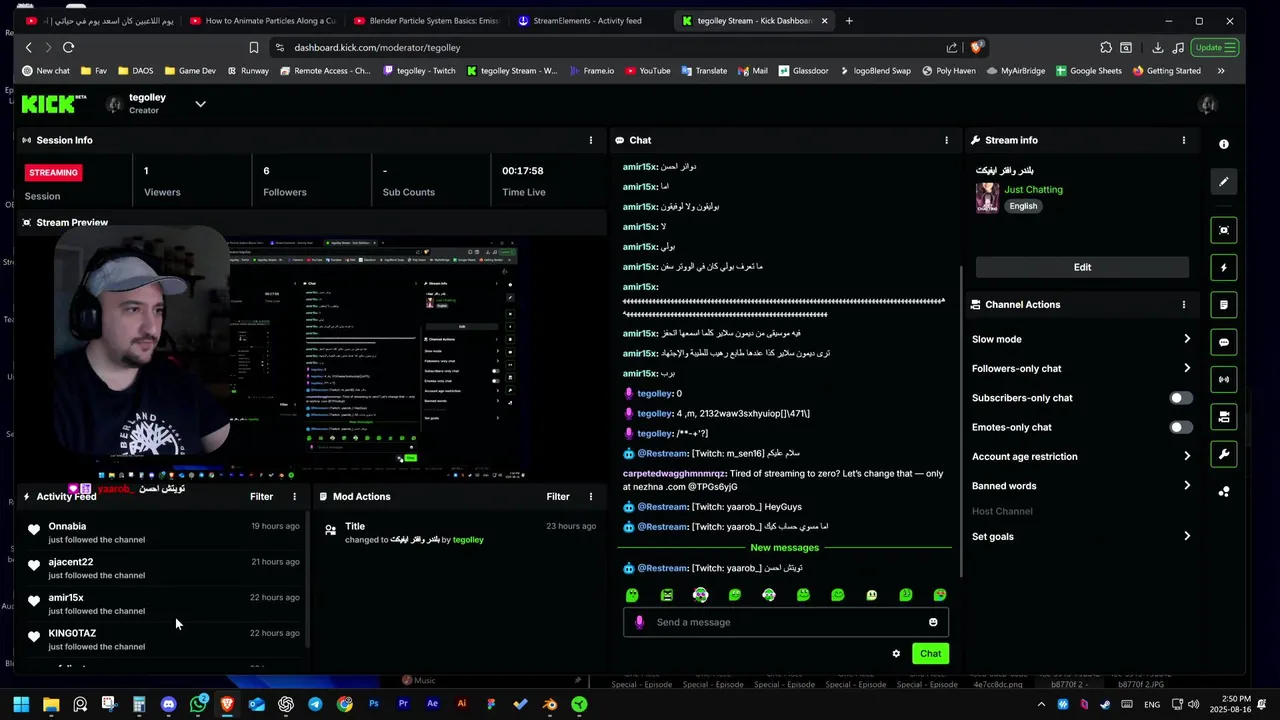Open Mod Actions three-dot menu
This screenshot has width=1280, height=720.
point(591,496)
